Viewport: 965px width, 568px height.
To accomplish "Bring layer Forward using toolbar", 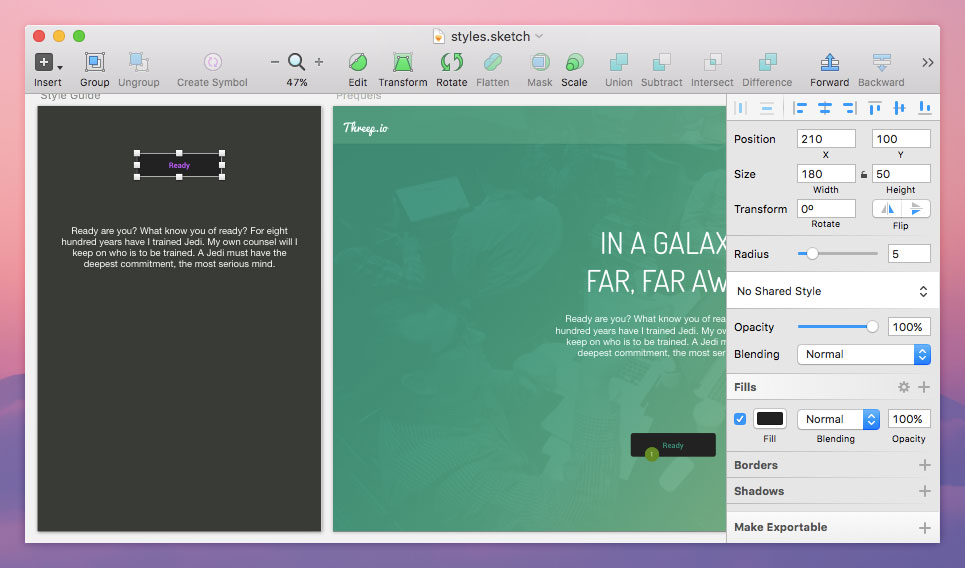I will pos(829,62).
